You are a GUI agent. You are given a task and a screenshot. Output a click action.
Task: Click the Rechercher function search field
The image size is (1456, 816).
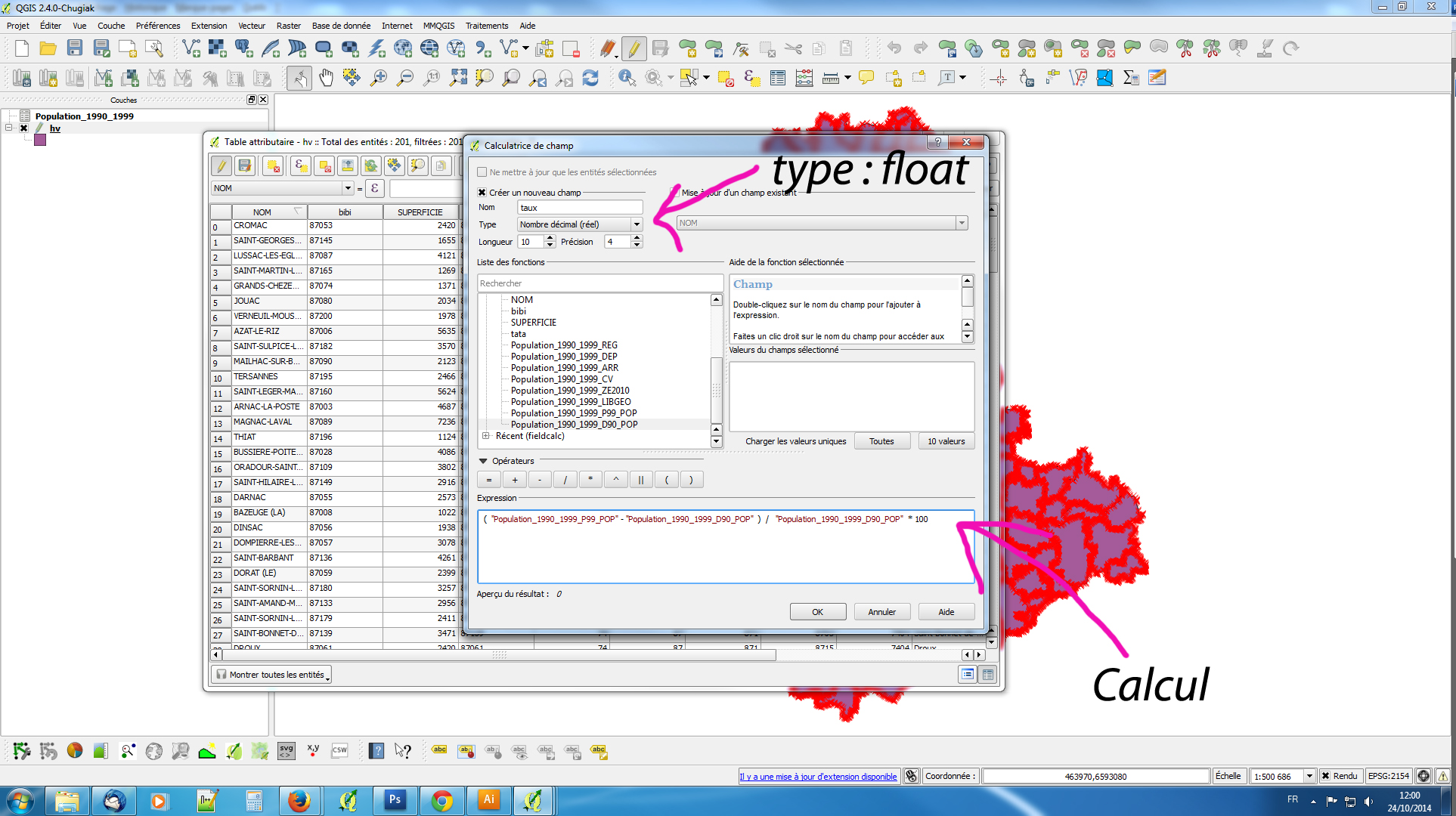click(599, 283)
